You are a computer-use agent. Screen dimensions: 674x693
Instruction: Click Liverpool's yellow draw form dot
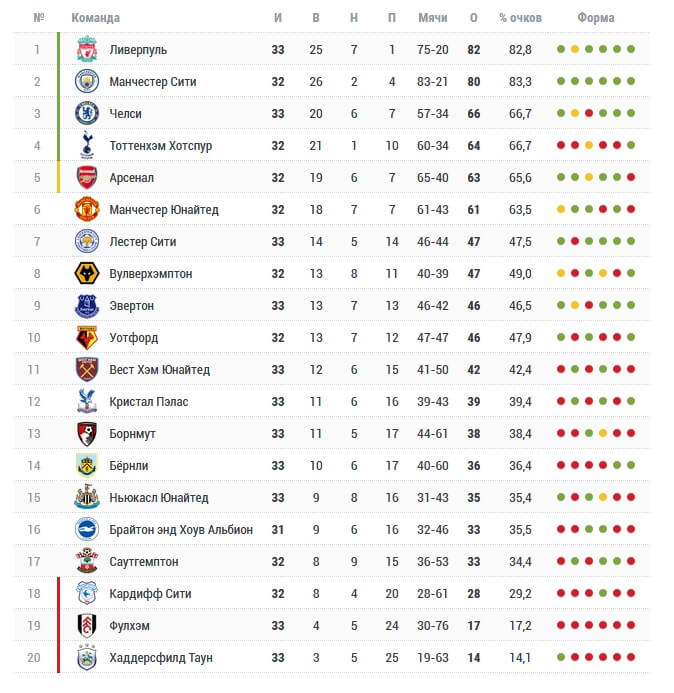click(x=575, y=49)
